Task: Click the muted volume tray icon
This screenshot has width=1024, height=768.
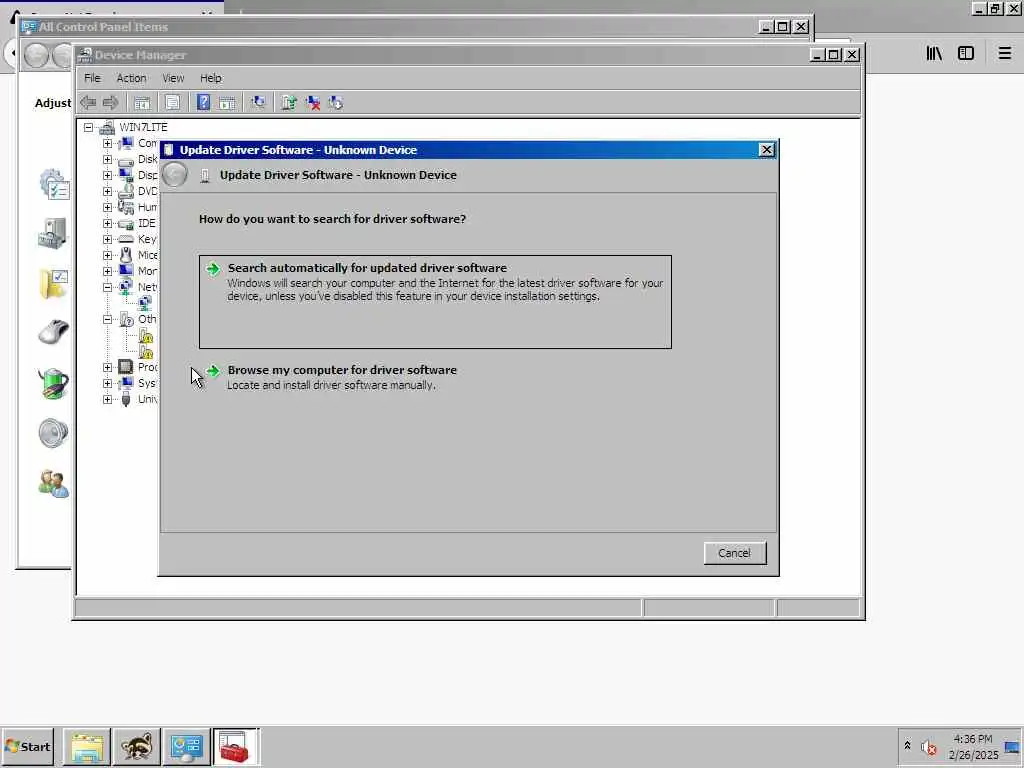Action: (928, 746)
